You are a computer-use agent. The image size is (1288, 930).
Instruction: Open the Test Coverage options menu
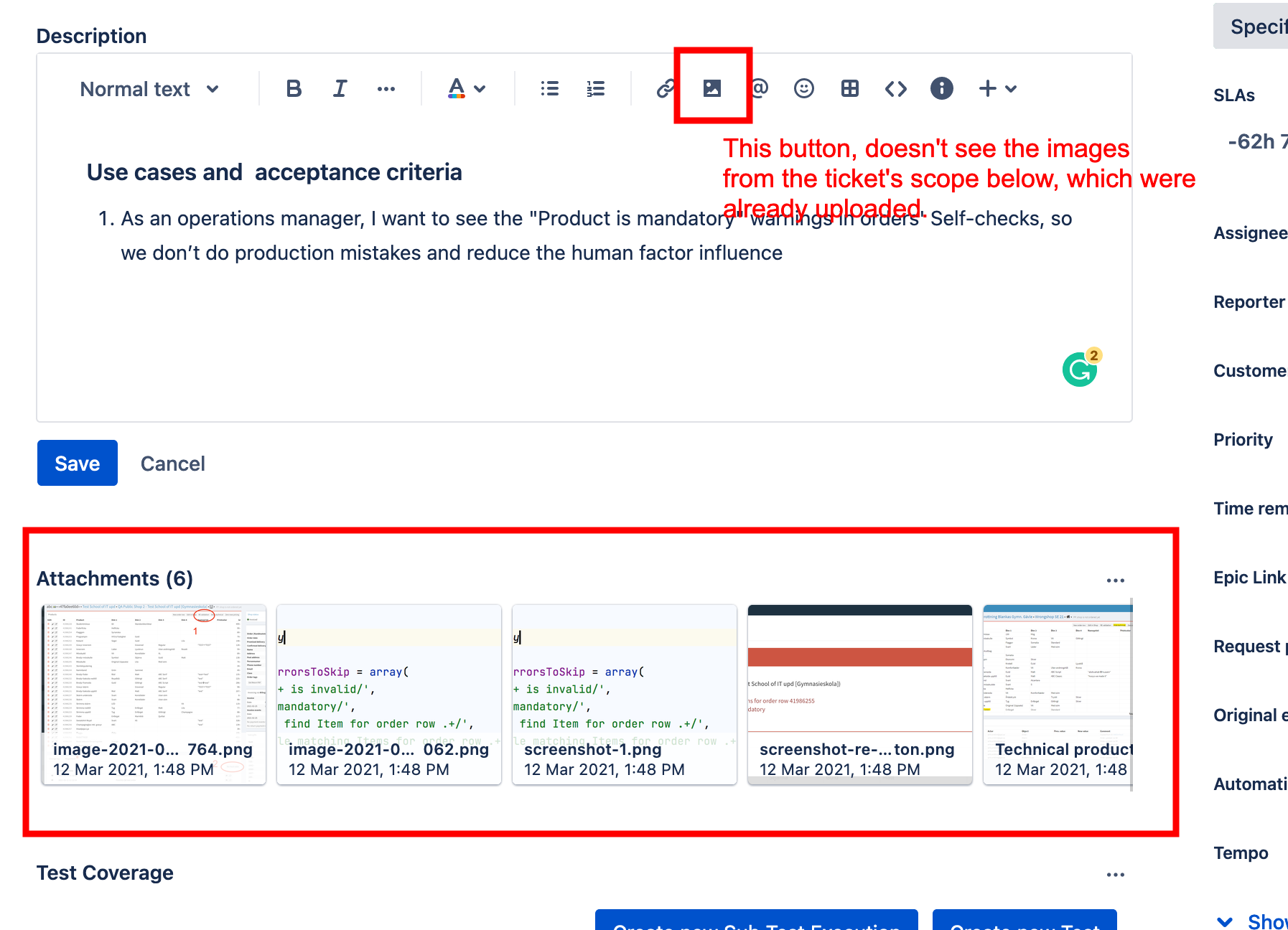(1116, 874)
